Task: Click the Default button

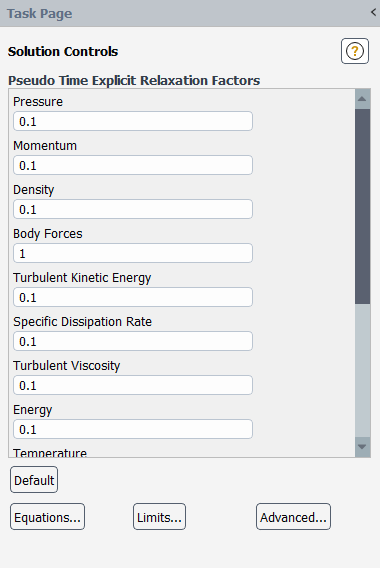Action: [34, 480]
